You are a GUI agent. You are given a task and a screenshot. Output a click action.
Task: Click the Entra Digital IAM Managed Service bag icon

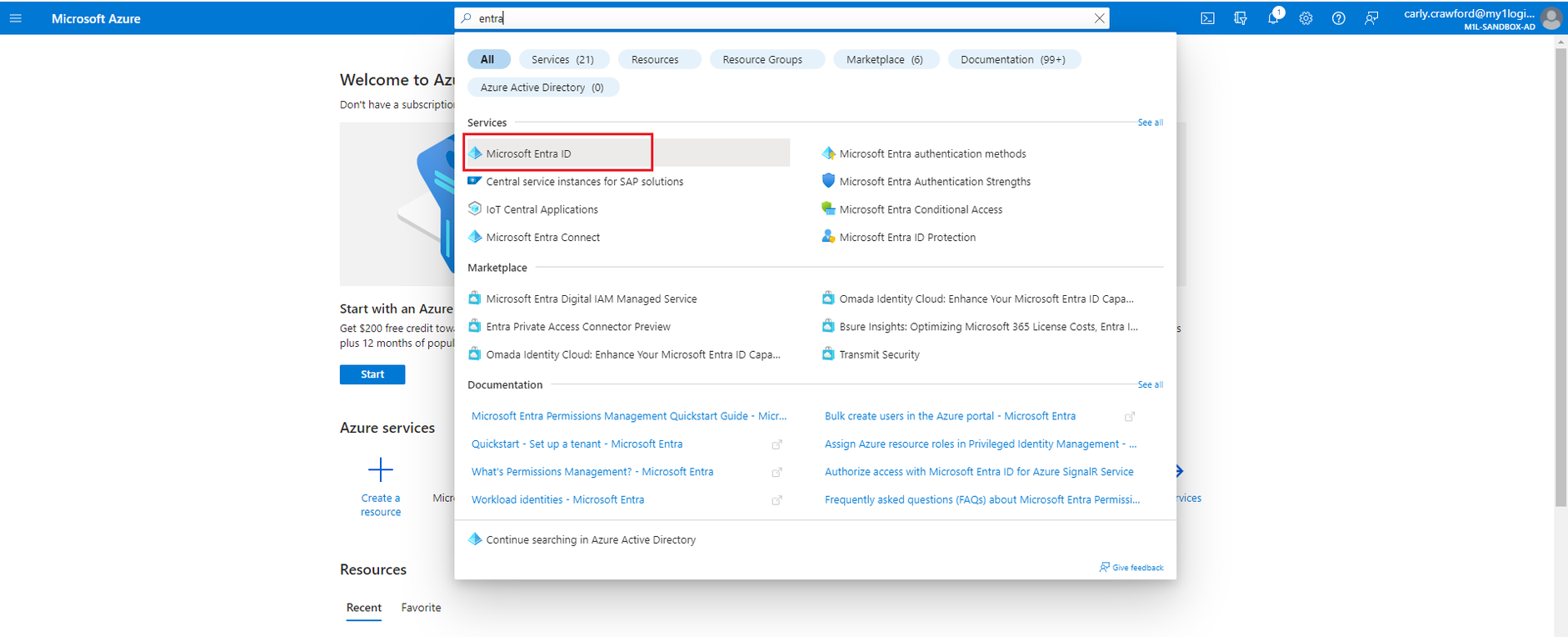pyautogui.click(x=475, y=298)
